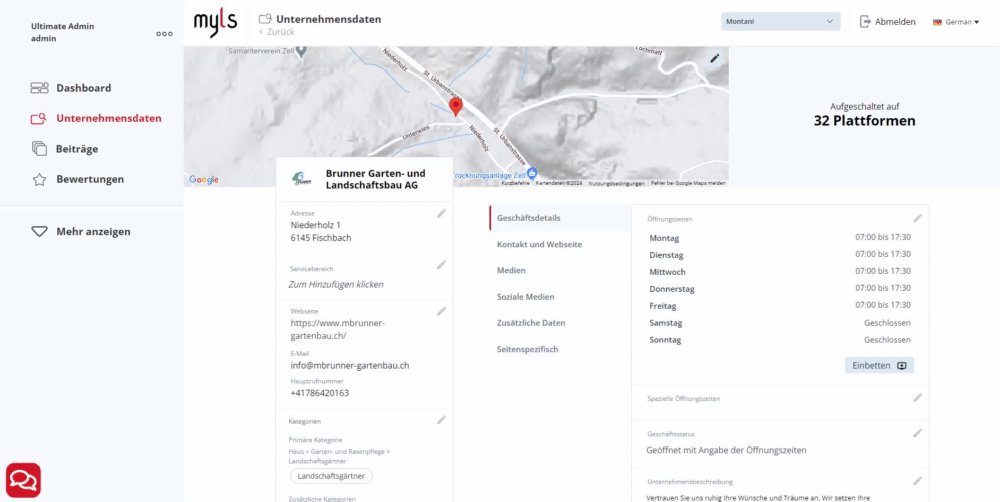
Task: Click the Montag opening hours row
Action: (x=780, y=238)
